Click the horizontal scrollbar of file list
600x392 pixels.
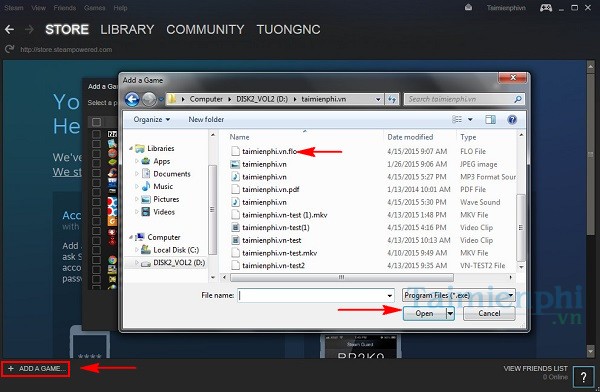tap(341, 277)
